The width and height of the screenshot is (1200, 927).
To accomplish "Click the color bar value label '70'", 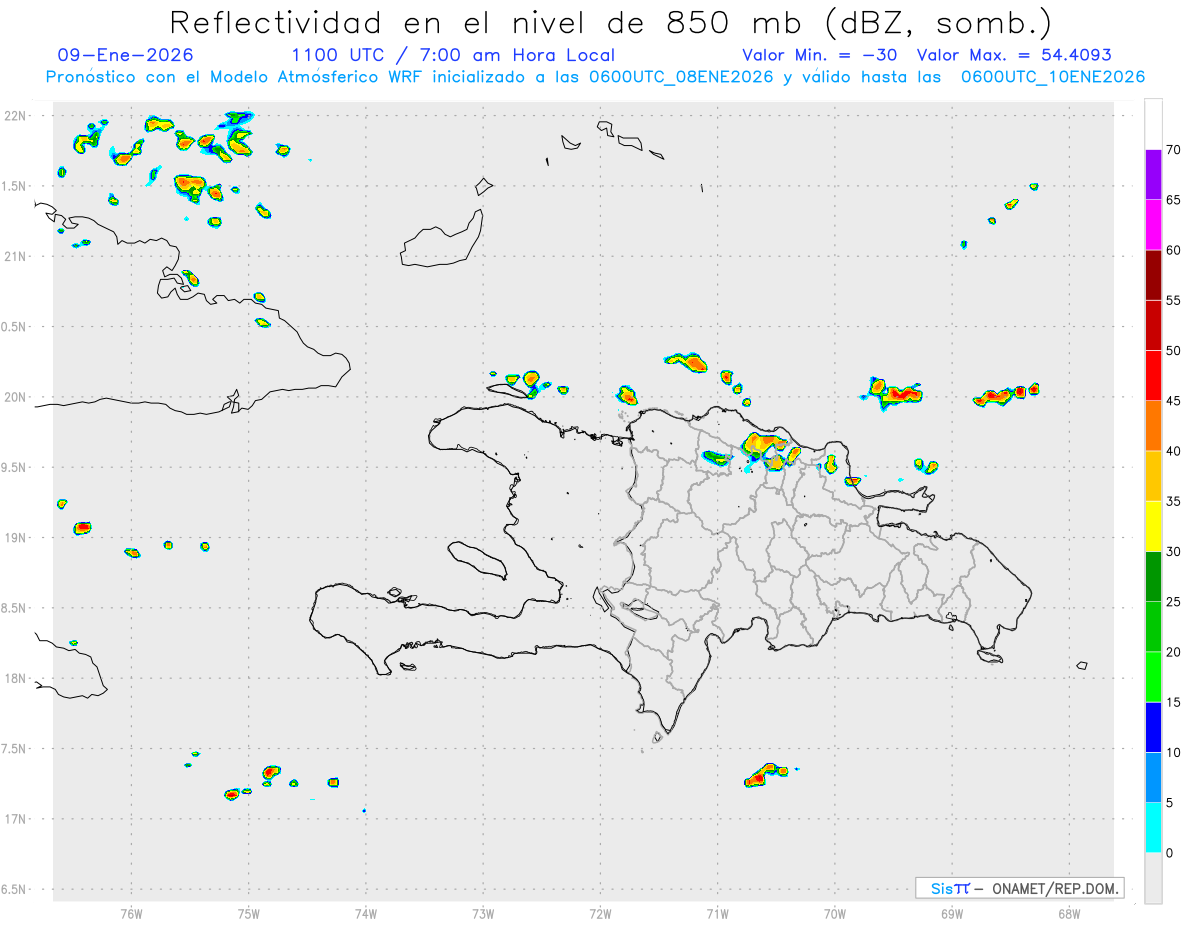I will [1173, 150].
